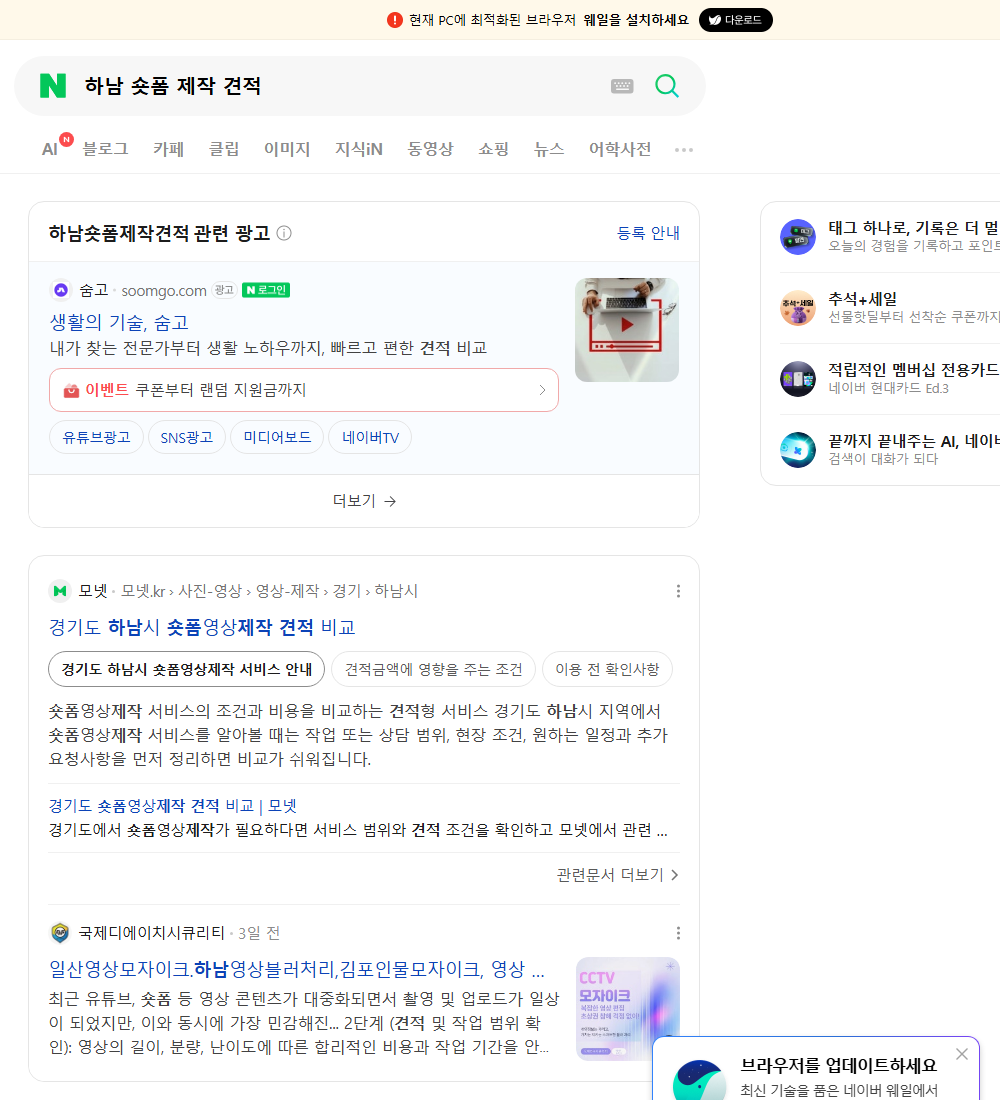The width and height of the screenshot is (1000, 1100).
Task: Click the 추석+세일 sidebar icon
Action: (x=798, y=308)
